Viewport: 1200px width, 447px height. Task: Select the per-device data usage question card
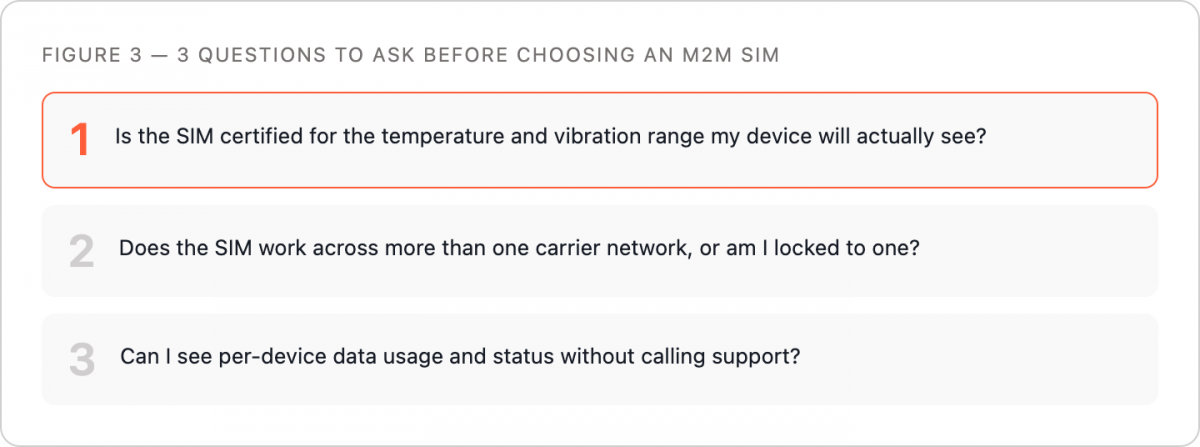click(x=600, y=360)
